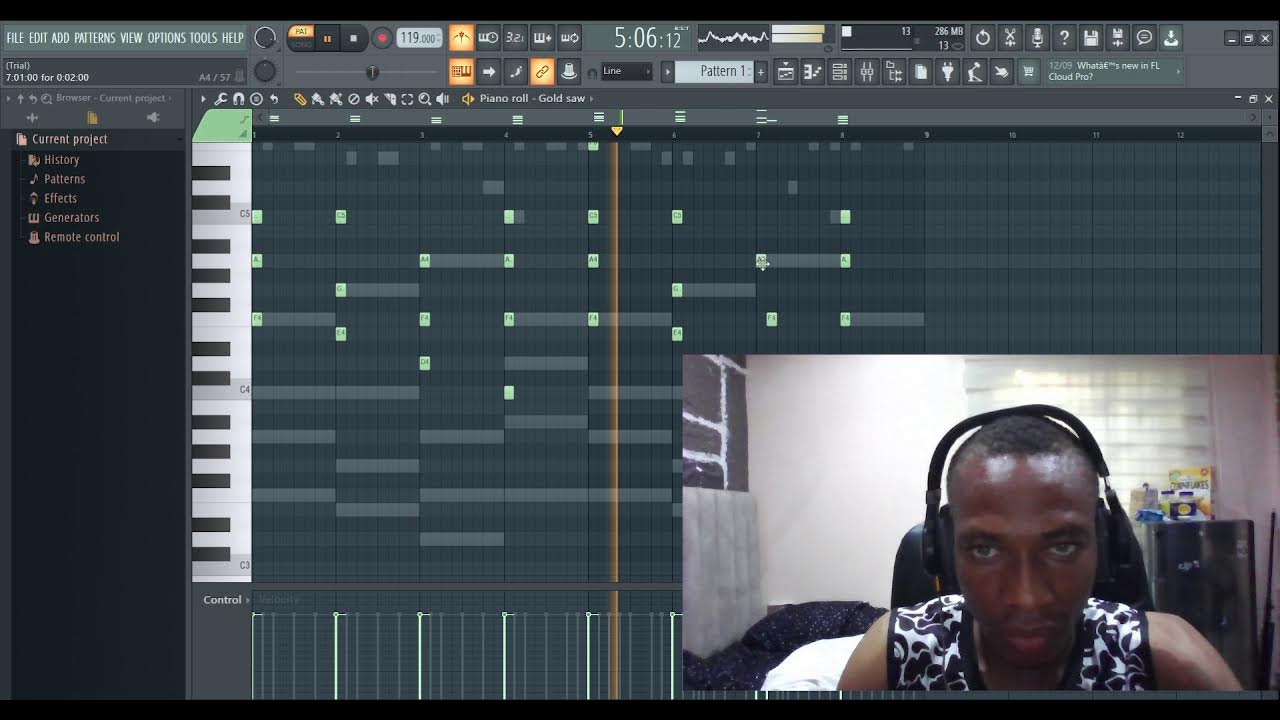Open the TOOLS menu
The height and width of the screenshot is (720, 1280).
204,38
